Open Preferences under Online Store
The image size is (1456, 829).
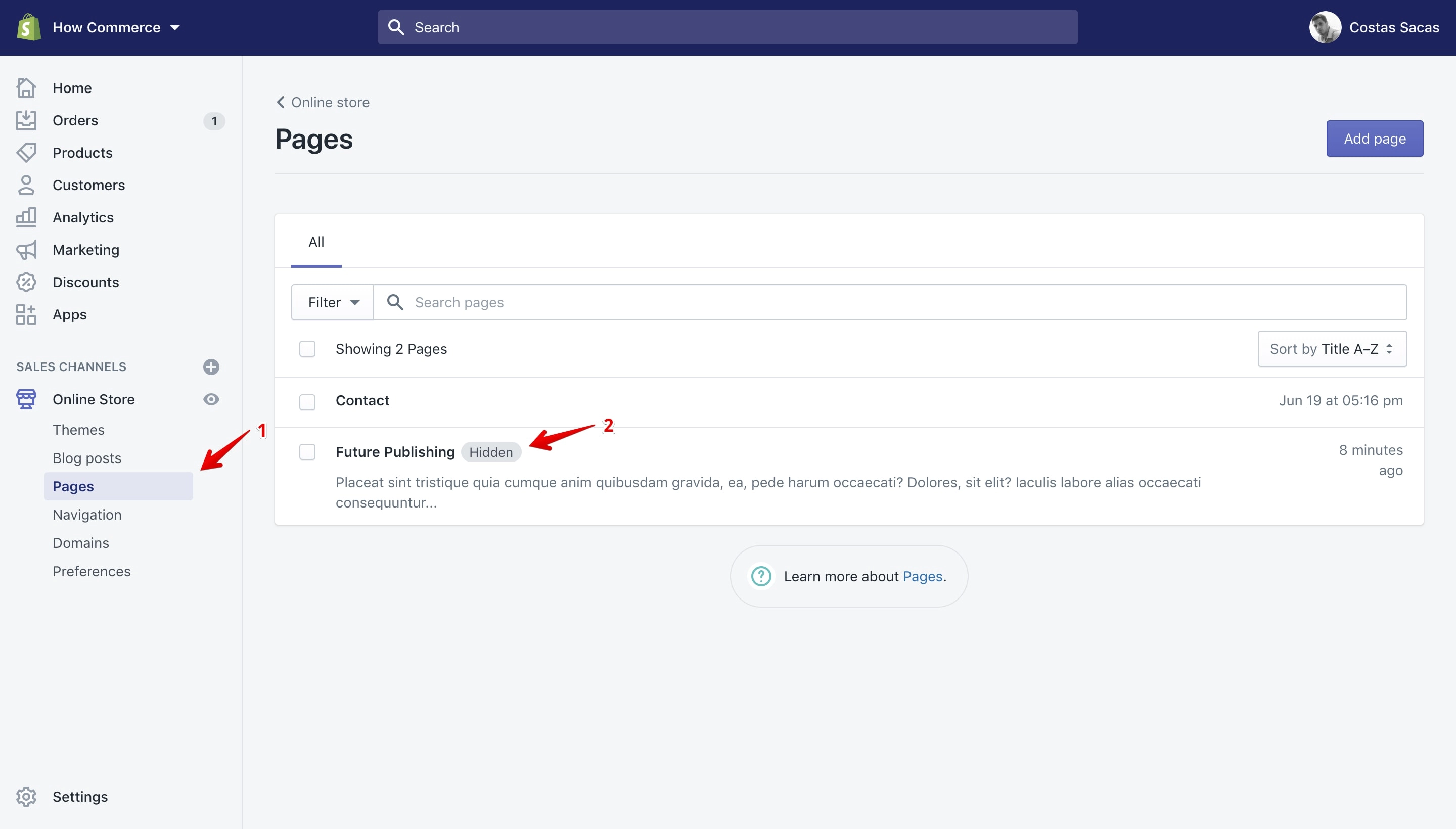91,571
